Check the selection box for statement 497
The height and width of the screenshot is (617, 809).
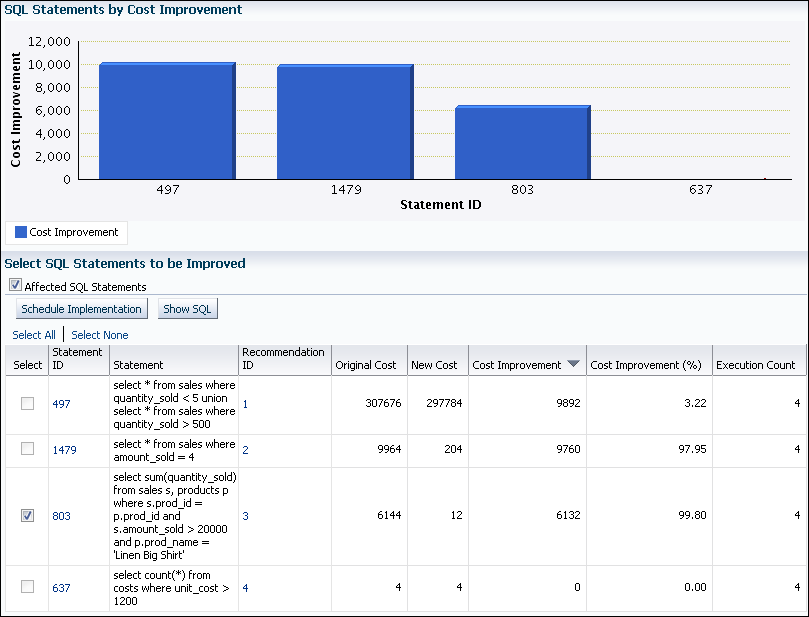click(x=27, y=404)
